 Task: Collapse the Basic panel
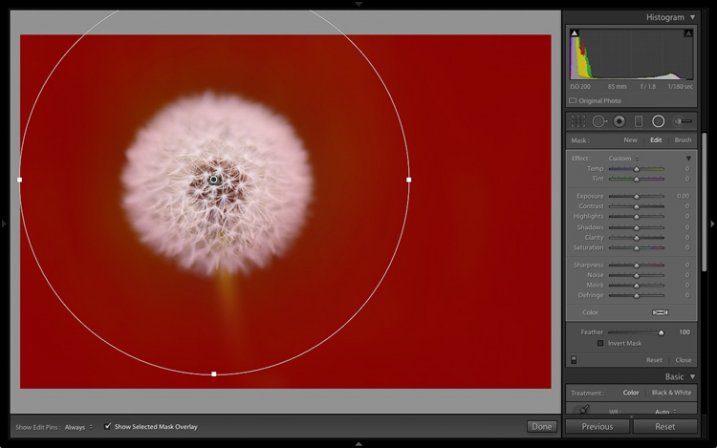692,377
